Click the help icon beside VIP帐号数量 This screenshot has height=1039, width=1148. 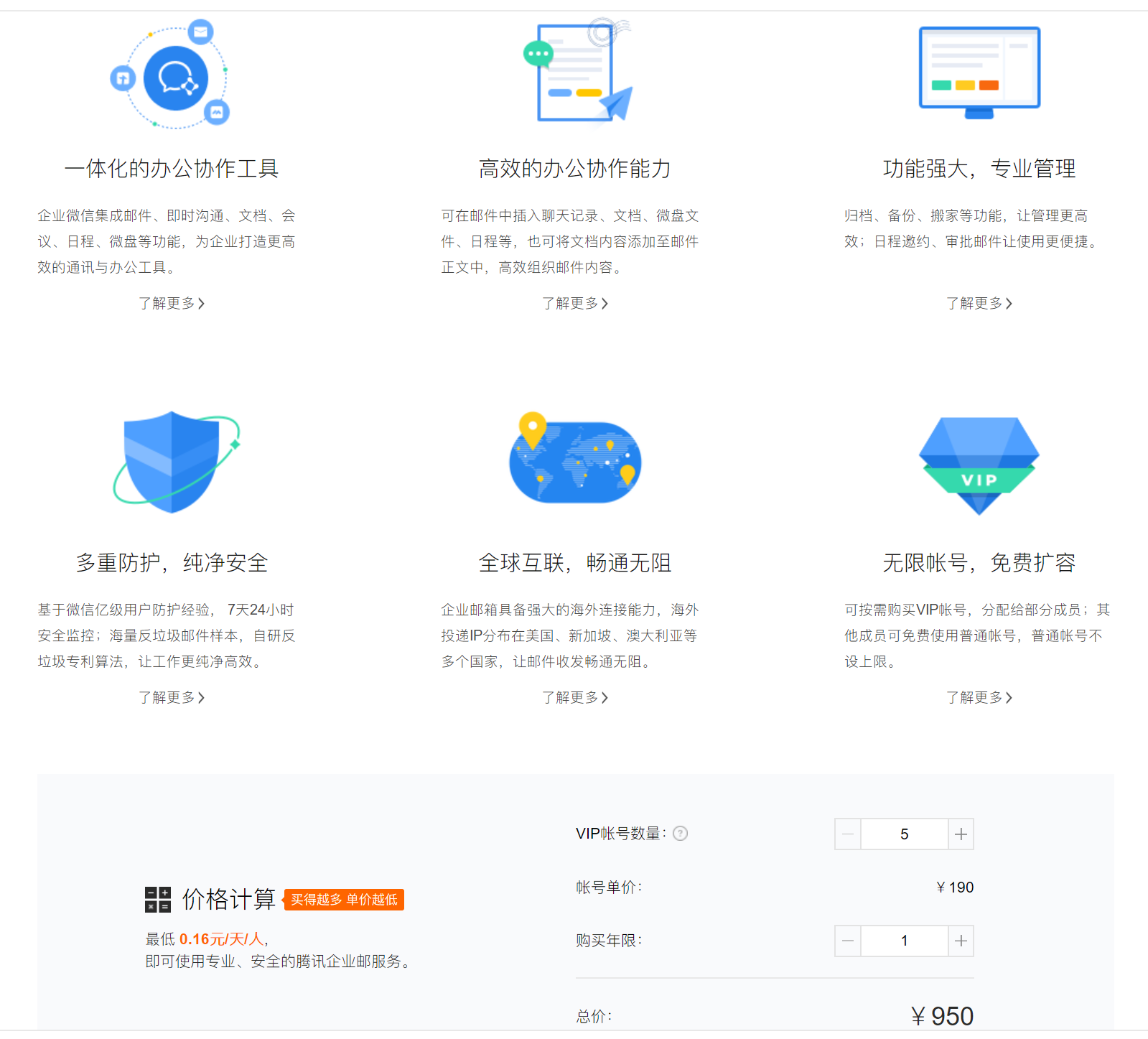coord(681,833)
